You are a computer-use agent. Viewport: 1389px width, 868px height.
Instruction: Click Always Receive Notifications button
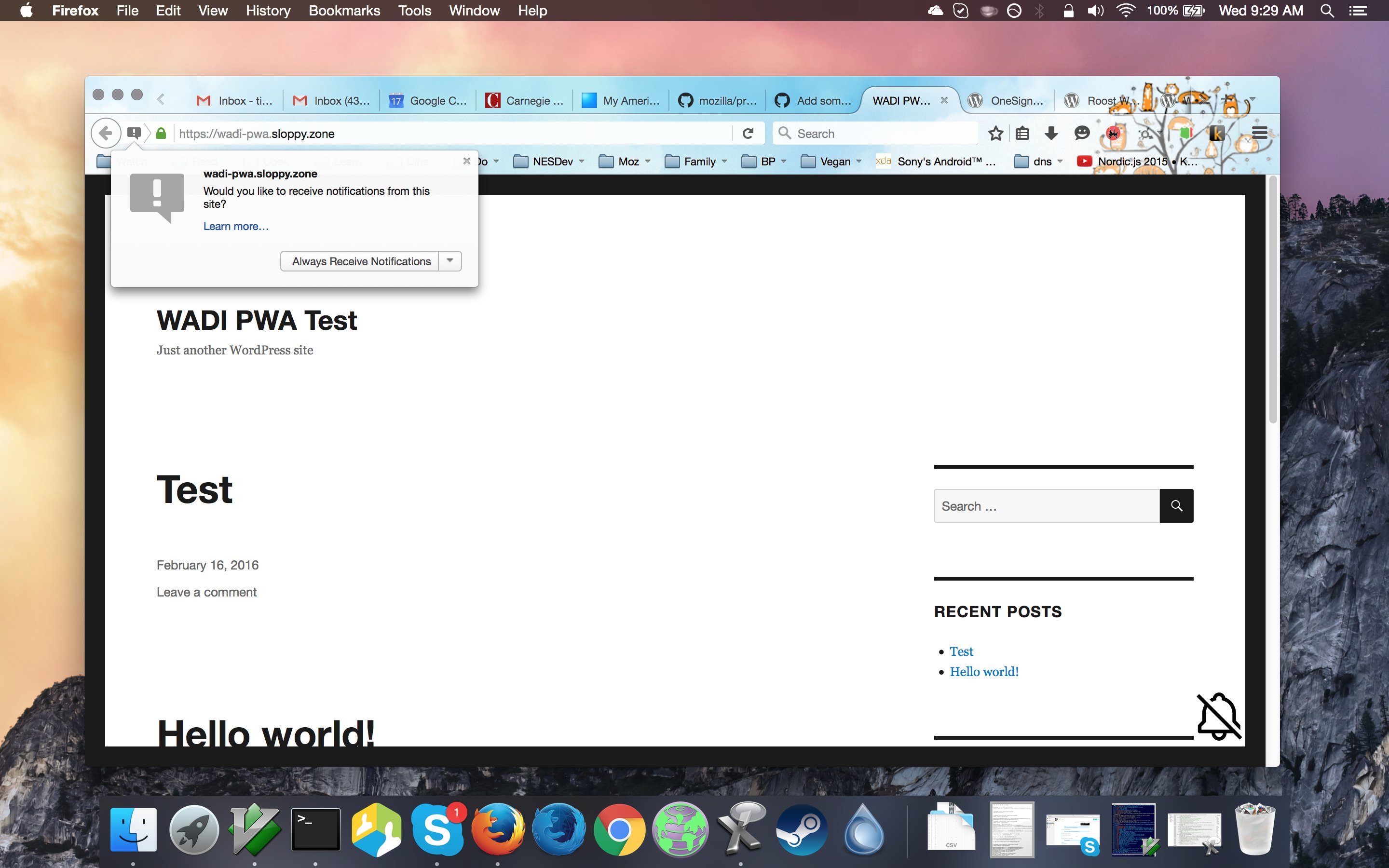pos(360,260)
